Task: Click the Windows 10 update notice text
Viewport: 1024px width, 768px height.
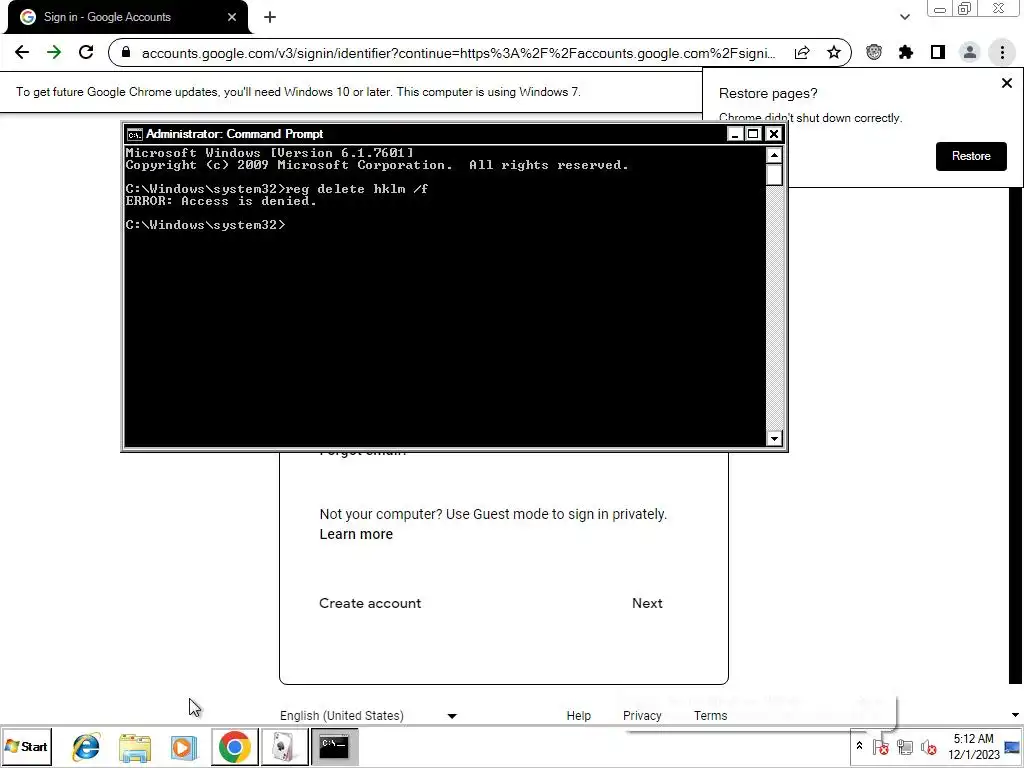Action: 298,92
